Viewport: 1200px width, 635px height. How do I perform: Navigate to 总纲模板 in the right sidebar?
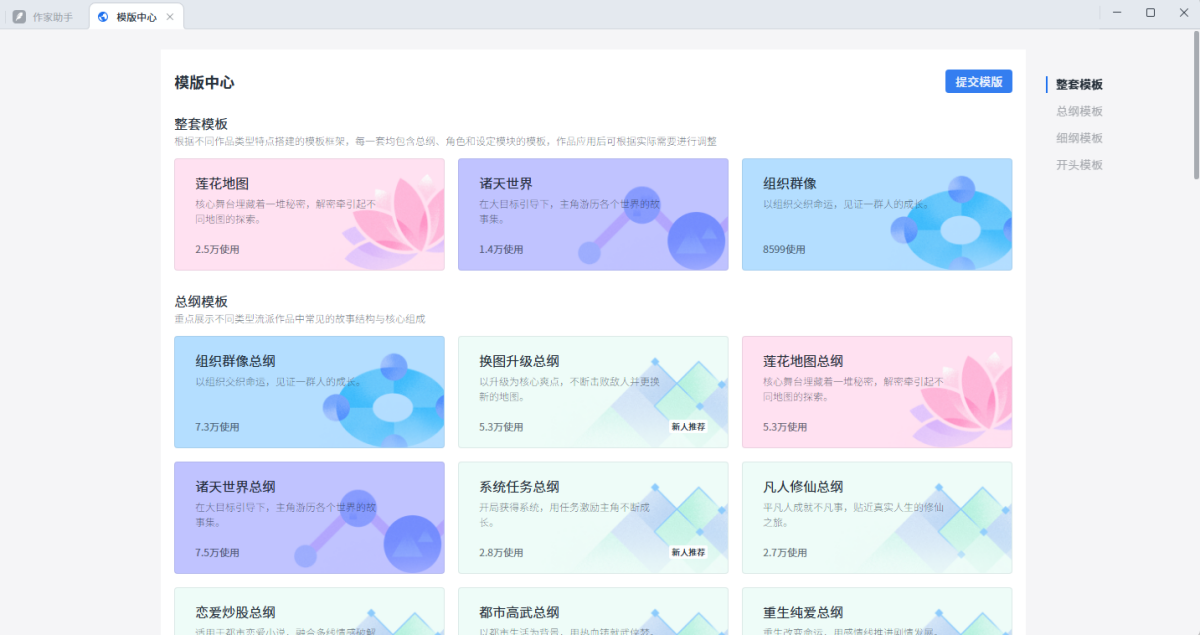pos(1078,111)
